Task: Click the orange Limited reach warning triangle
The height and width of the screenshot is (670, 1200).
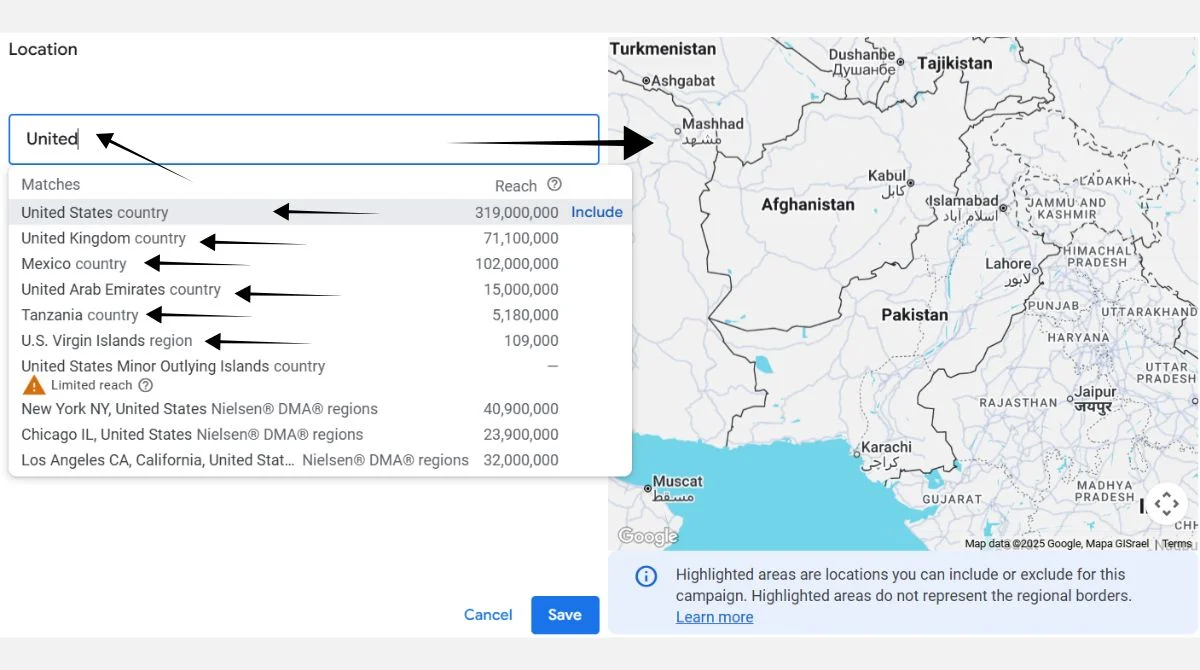Action: pyautogui.click(x=34, y=385)
